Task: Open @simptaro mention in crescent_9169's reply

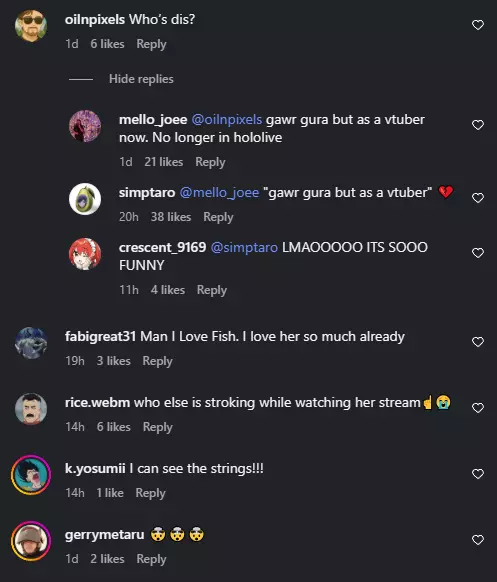Action: pyautogui.click(x=244, y=248)
